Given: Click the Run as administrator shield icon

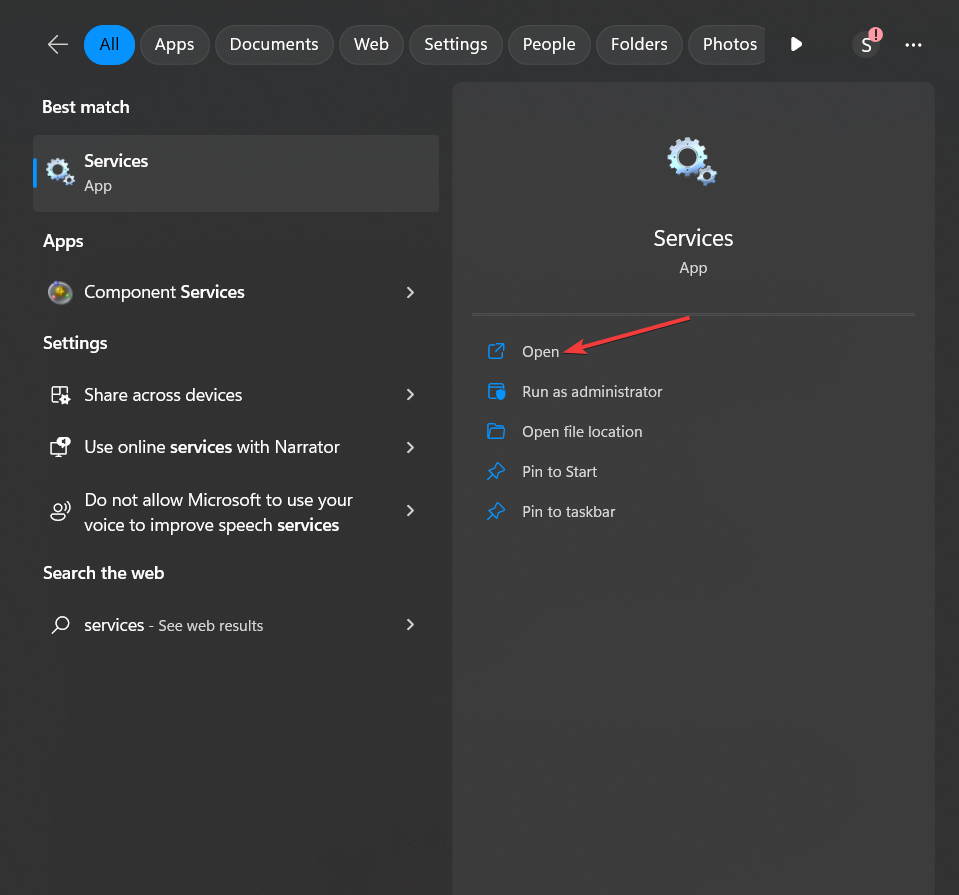Looking at the screenshot, I should pos(496,391).
